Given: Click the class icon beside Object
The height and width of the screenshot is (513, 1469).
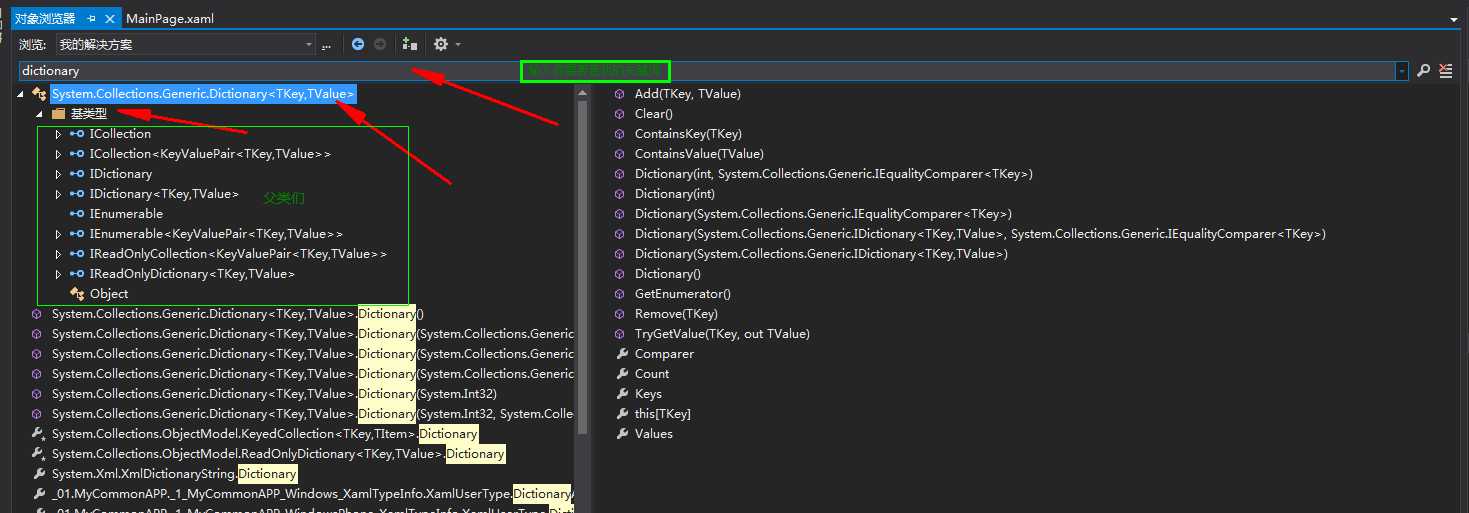Looking at the screenshot, I should point(77,293).
